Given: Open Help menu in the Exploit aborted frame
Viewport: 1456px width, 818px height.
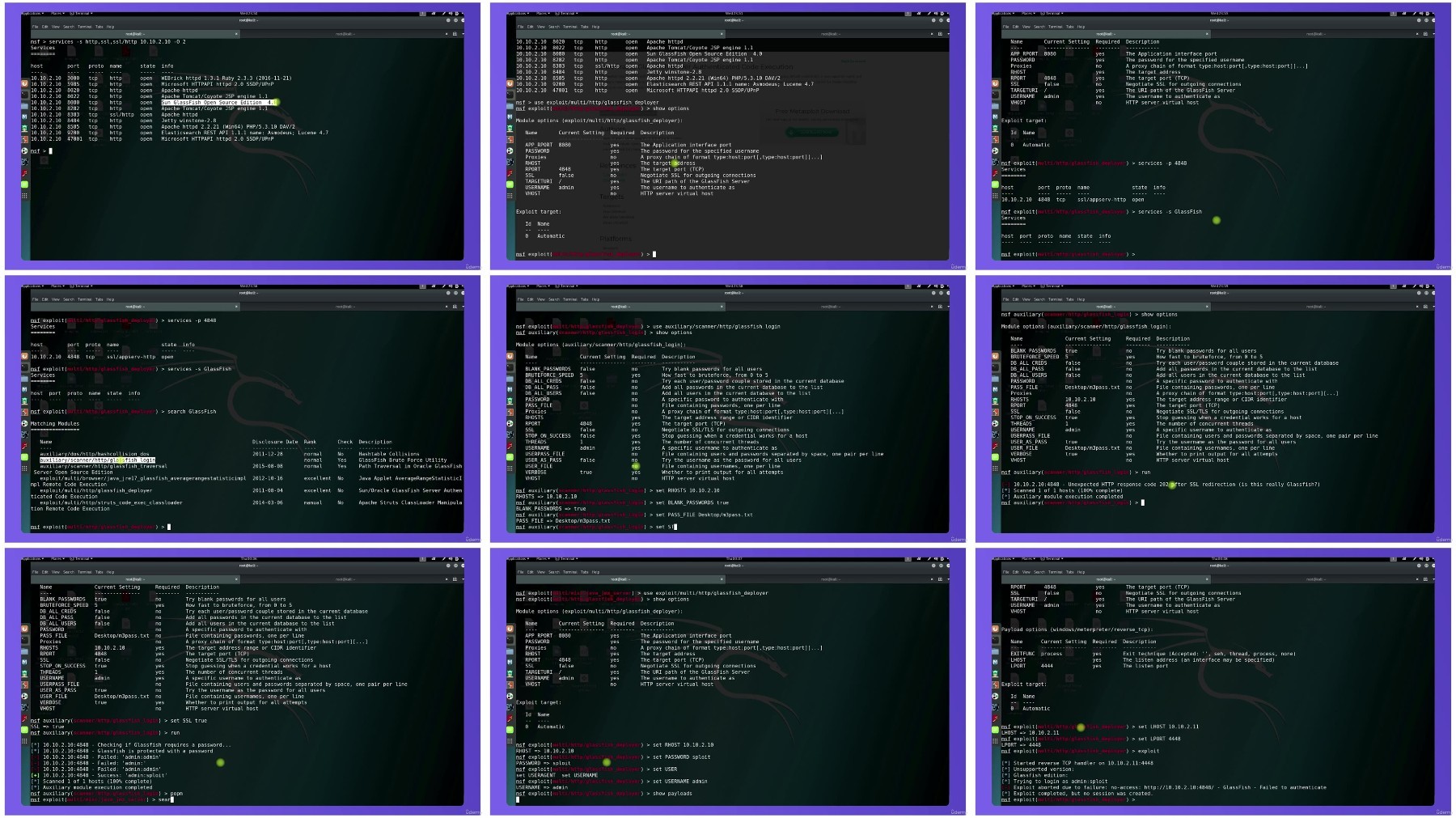Looking at the screenshot, I should tap(1081, 572).
